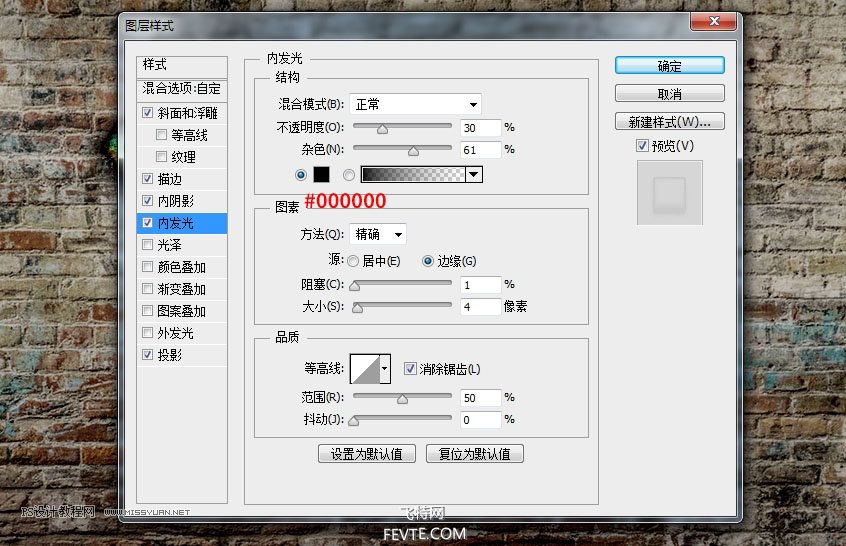Image resolution: width=846 pixels, height=546 pixels.
Task: Click the 杂色 value field
Action: pyautogui.click(x=481, y=150)
